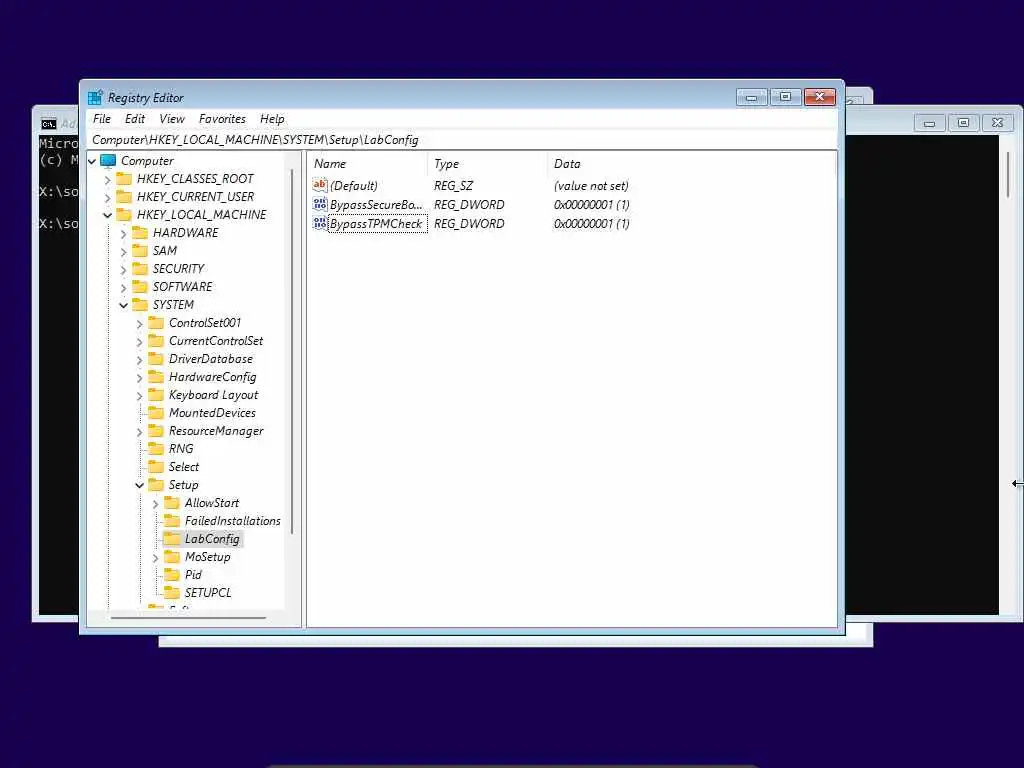Click the Registry Editor title bar icon
Image resolution: width=1024 pixels, height=768 pixels.
pyautogui.click(x=95, y=97)
